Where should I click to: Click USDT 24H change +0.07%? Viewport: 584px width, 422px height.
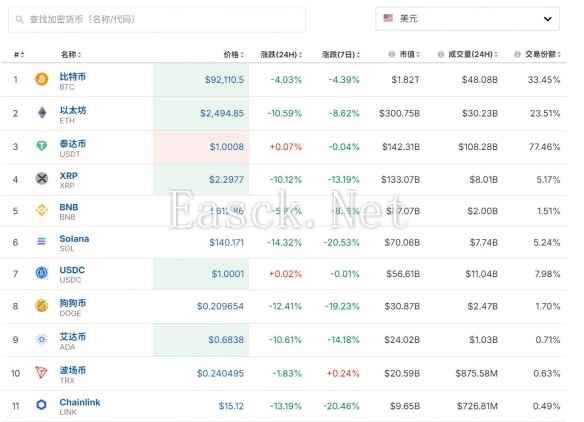pos(286,147)
